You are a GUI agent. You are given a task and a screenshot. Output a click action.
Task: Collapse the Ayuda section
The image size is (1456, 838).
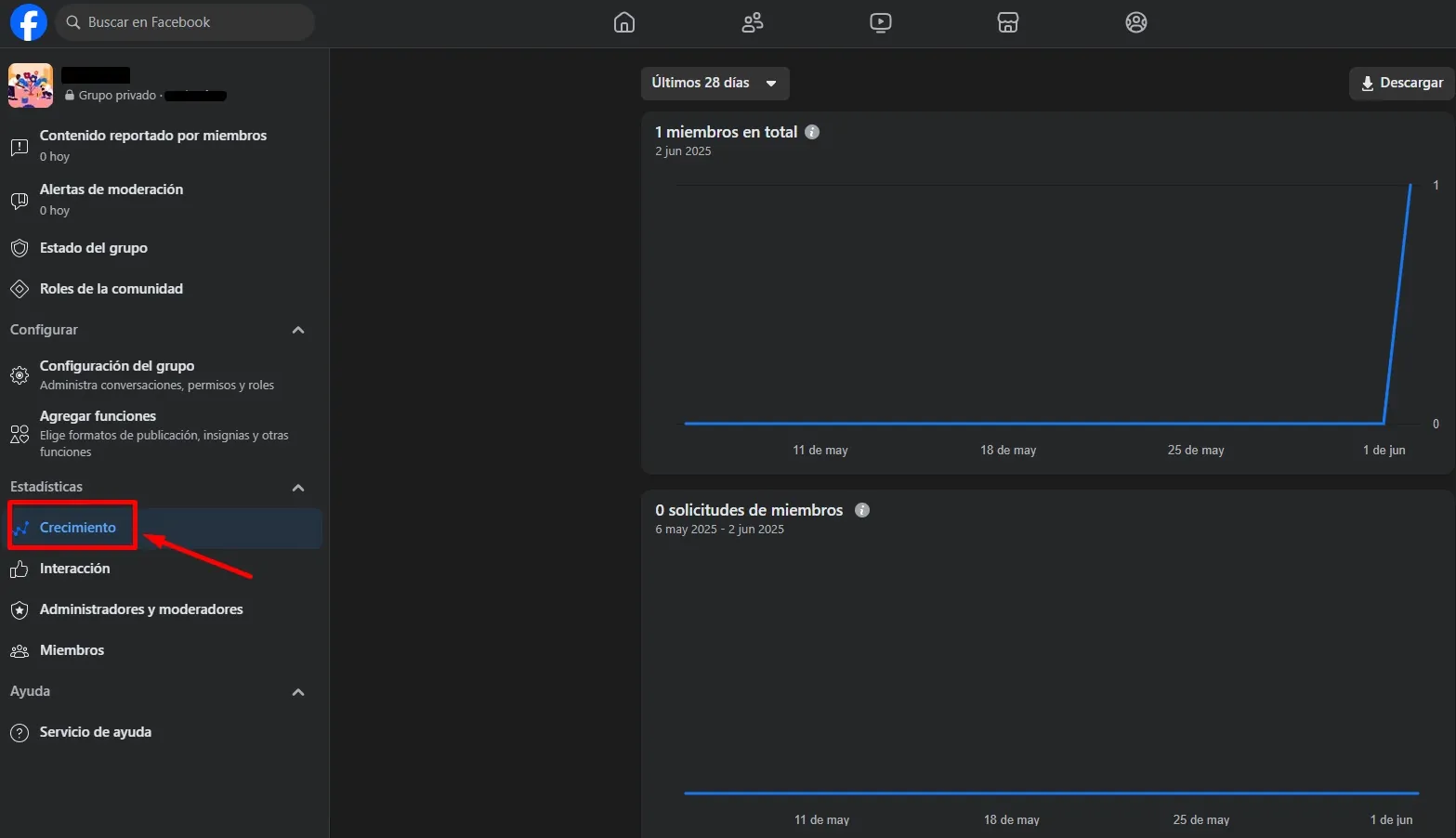(x=298, y=692)
